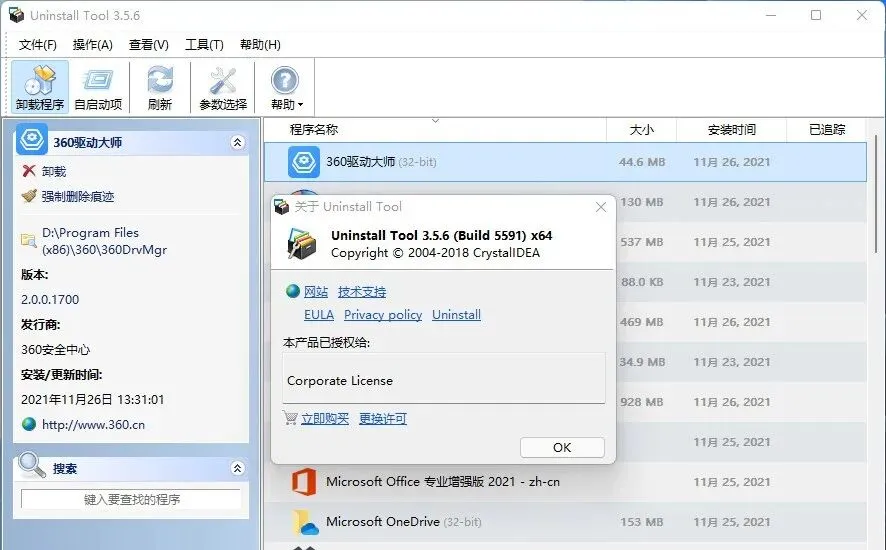
Task: Select the Microsoft OneDrive row
Action: [565, 522]
